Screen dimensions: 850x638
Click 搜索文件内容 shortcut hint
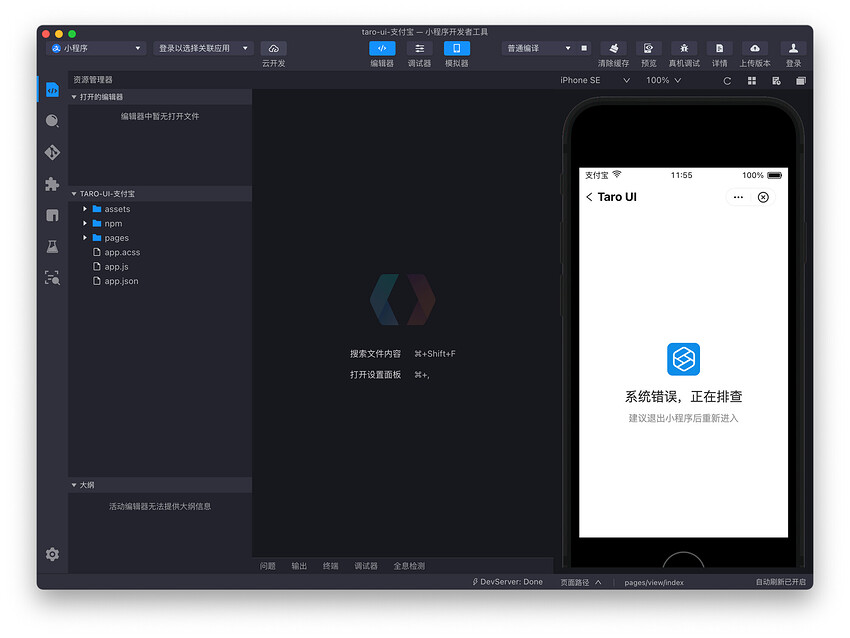coord(402,354)
